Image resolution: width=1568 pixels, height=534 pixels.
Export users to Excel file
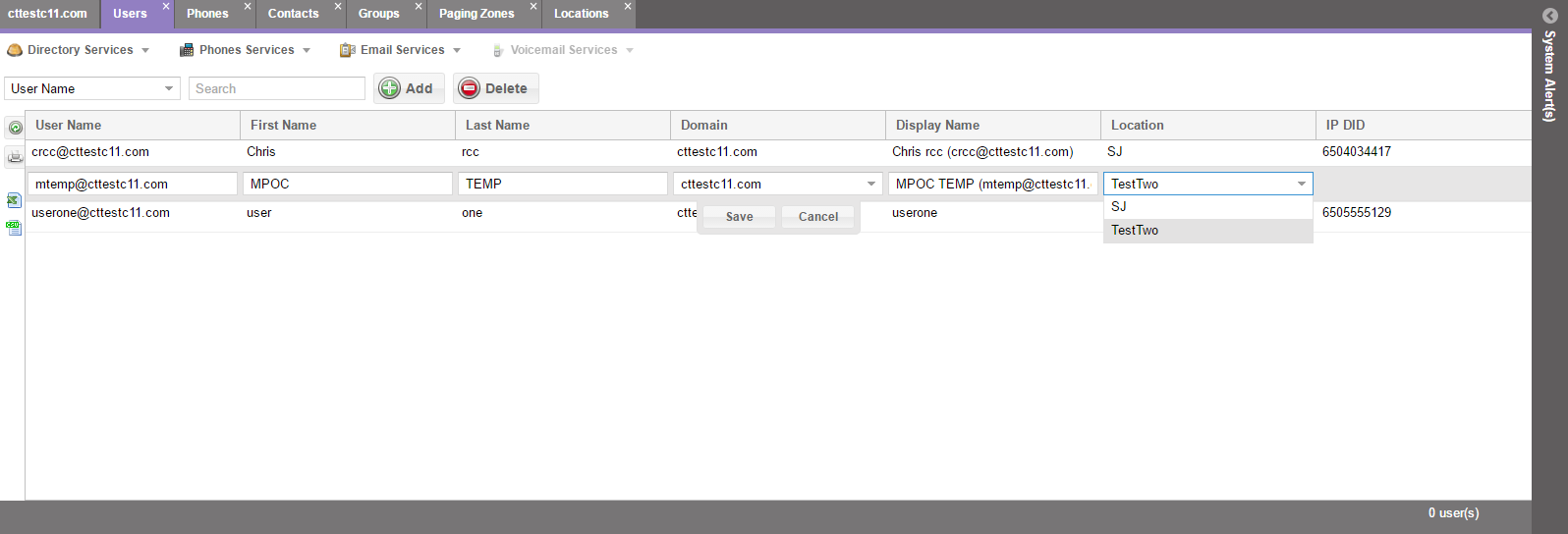14,200
